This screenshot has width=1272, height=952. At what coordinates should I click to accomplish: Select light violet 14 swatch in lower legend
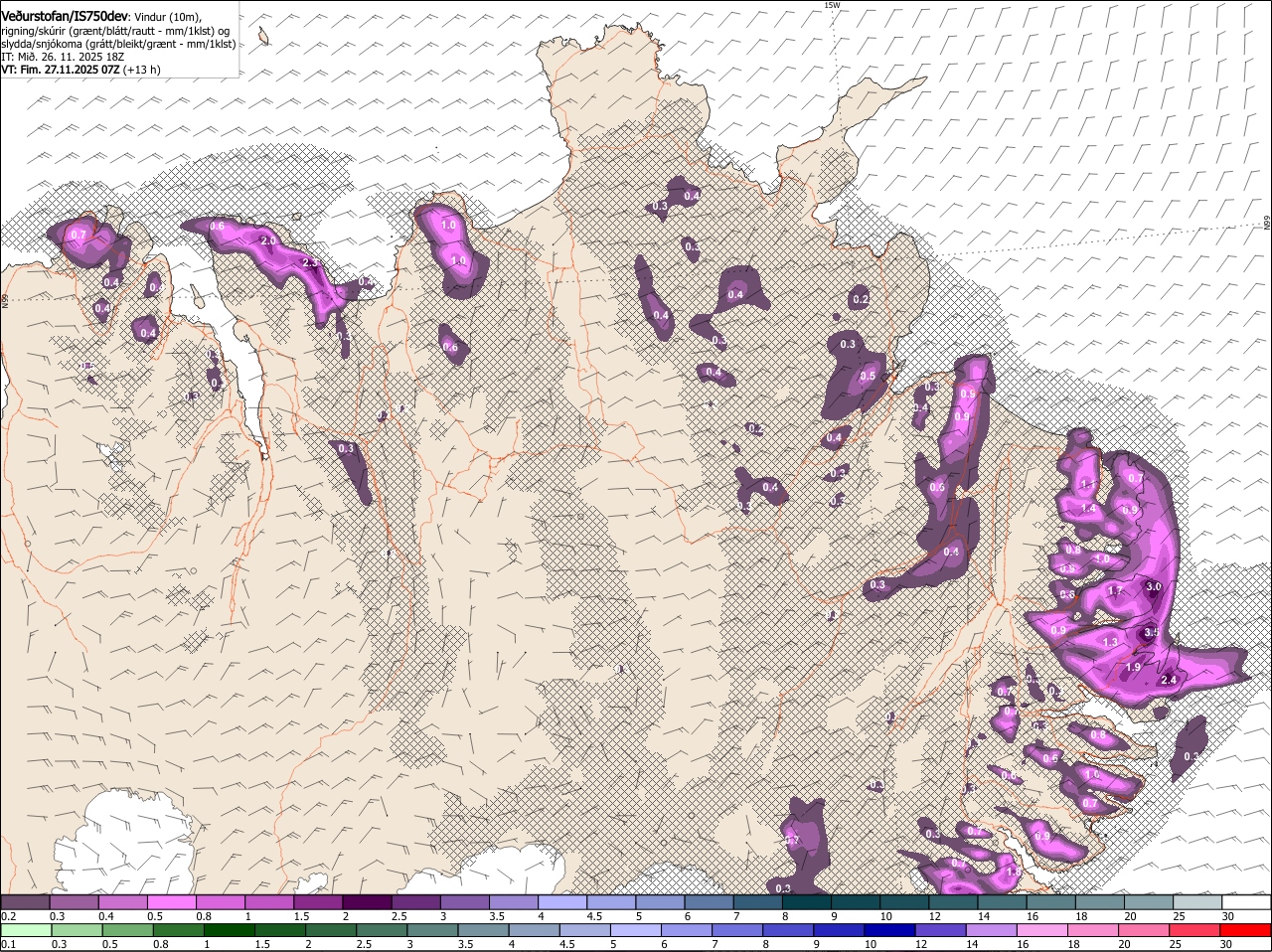992,930
